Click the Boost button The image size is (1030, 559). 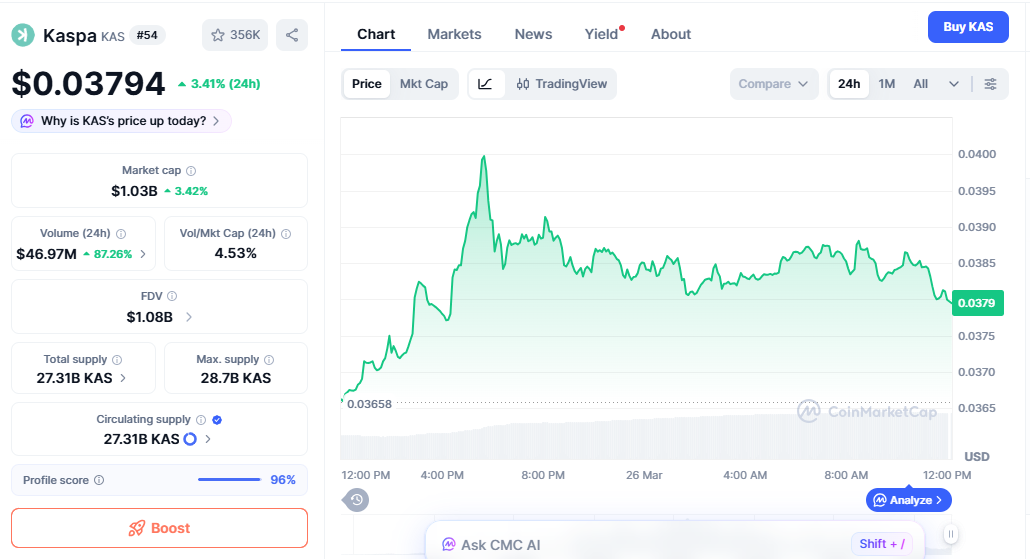point(160,528)
